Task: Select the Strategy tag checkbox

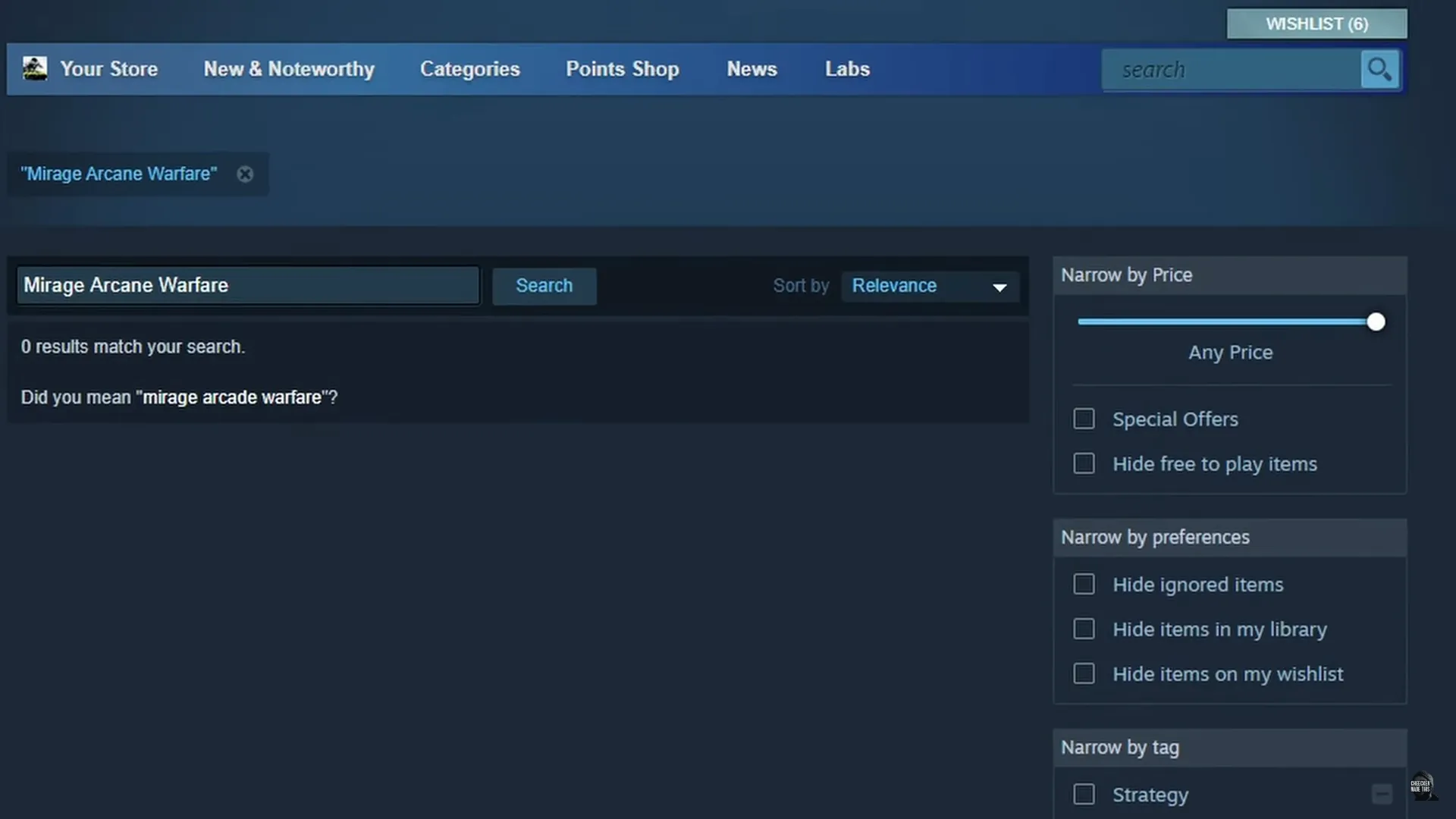Action: pos(1084,794)
